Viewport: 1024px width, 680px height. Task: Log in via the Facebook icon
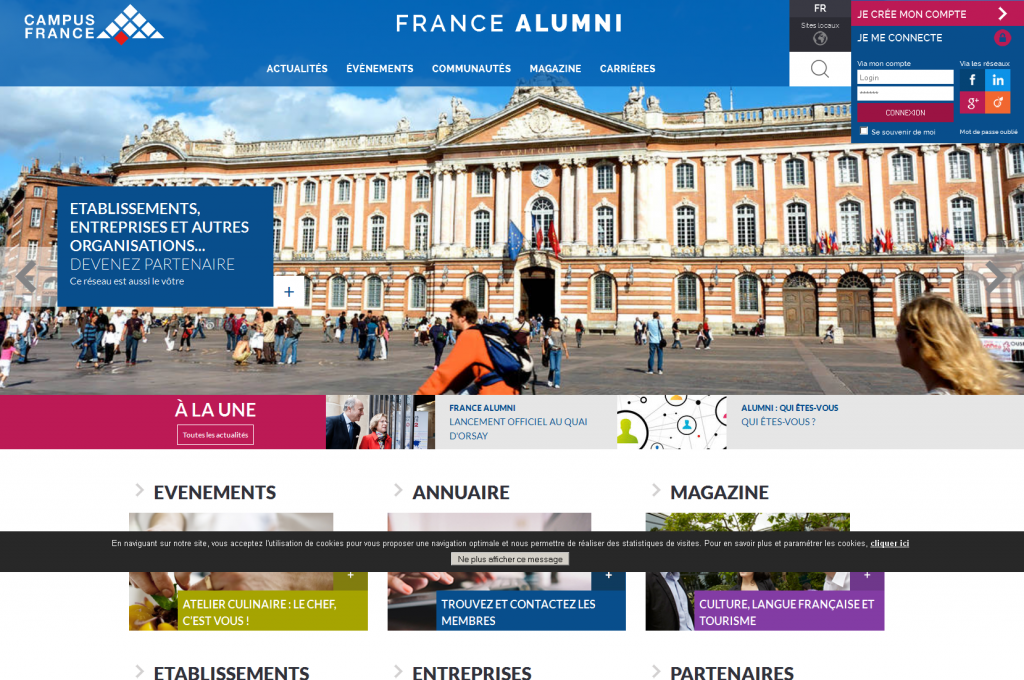(972, 80)
